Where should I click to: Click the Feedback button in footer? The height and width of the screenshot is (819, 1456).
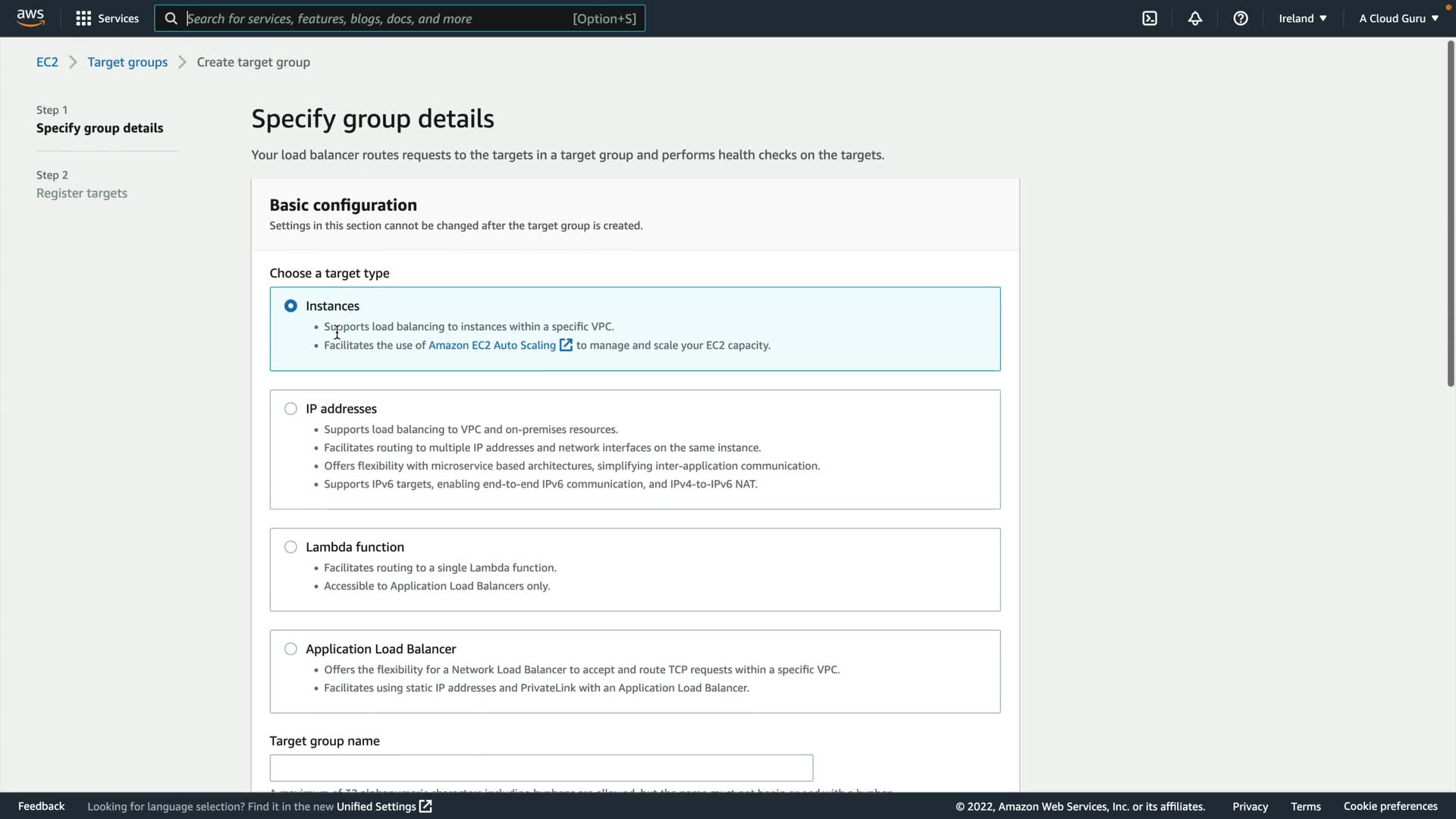(41, 806)
